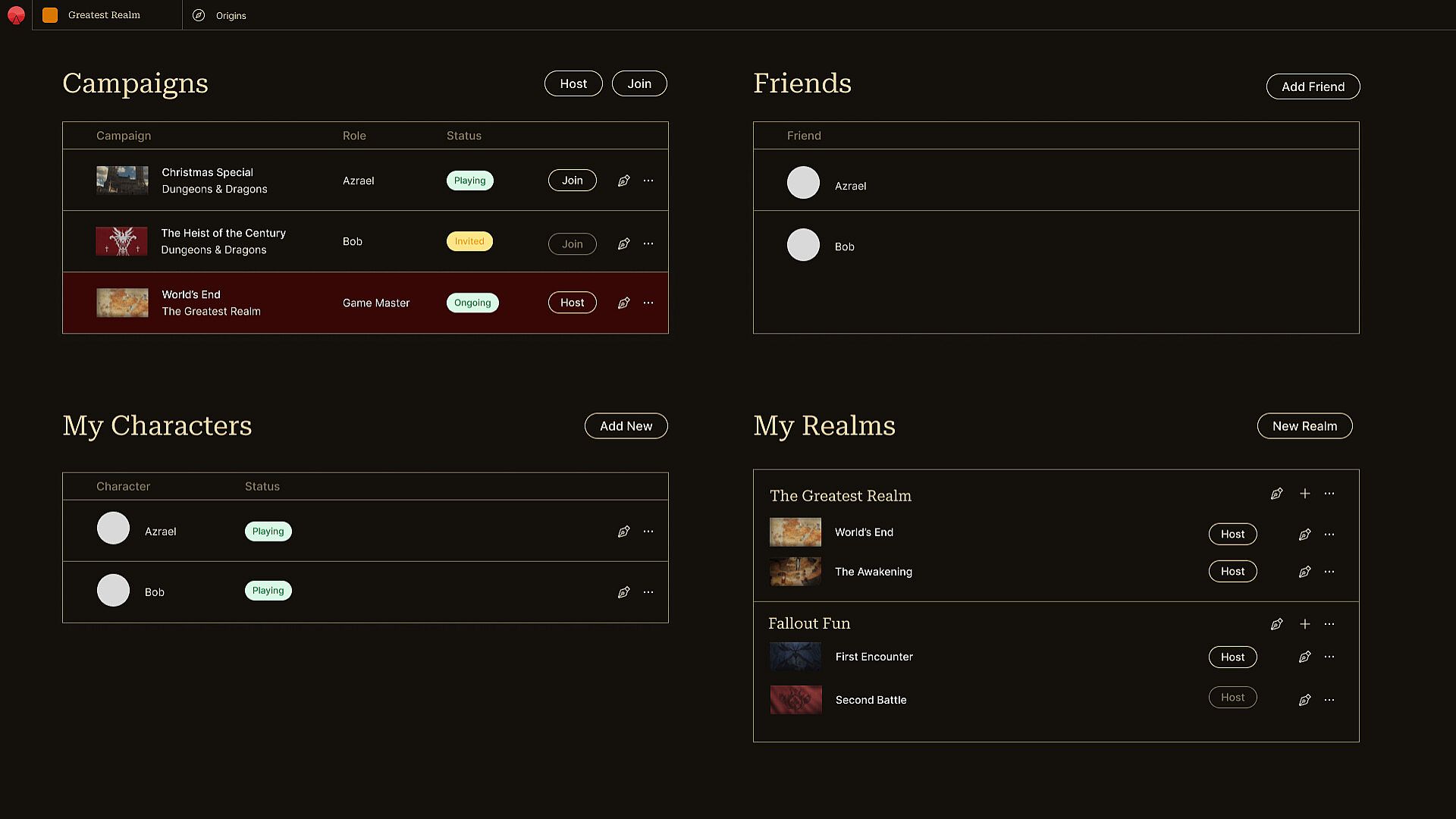
Task: Open more options for First Encounter
Action: point(1329,657)
